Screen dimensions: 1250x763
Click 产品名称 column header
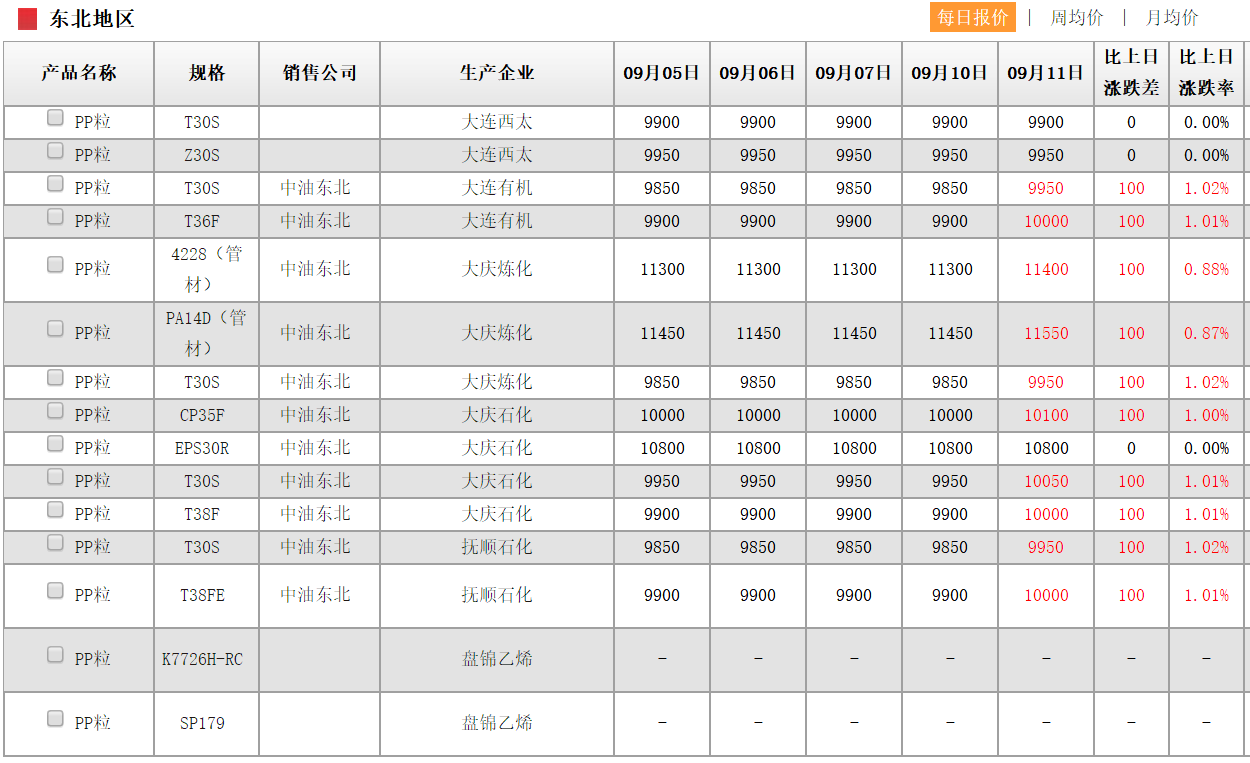click(79, 73)
